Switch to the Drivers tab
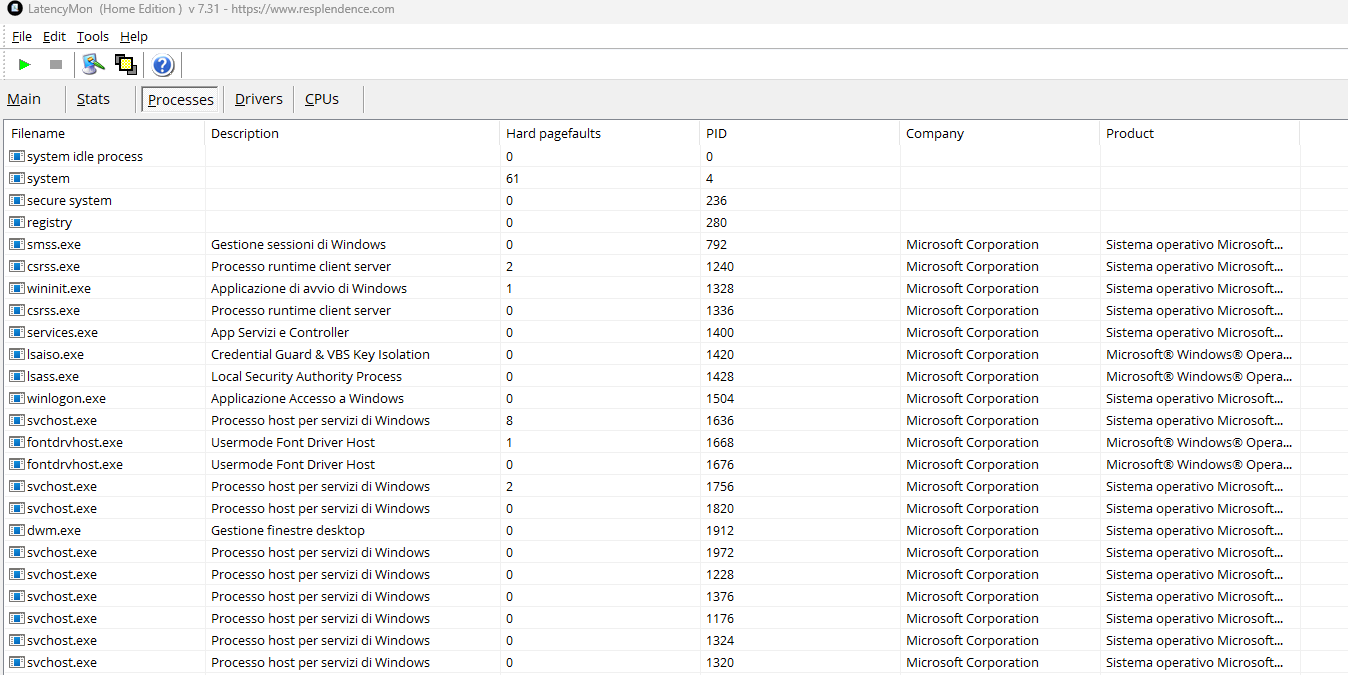 (259, 99)
